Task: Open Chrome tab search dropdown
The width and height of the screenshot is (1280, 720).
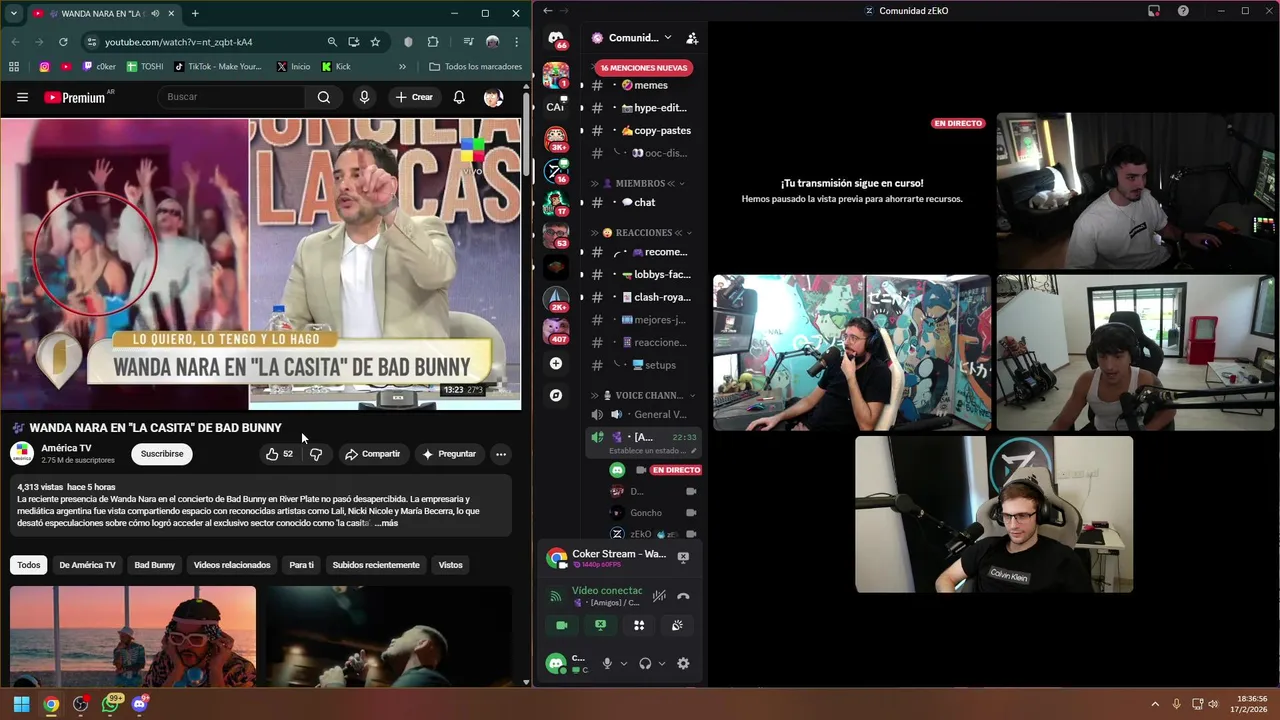Action: coord(13,14)
